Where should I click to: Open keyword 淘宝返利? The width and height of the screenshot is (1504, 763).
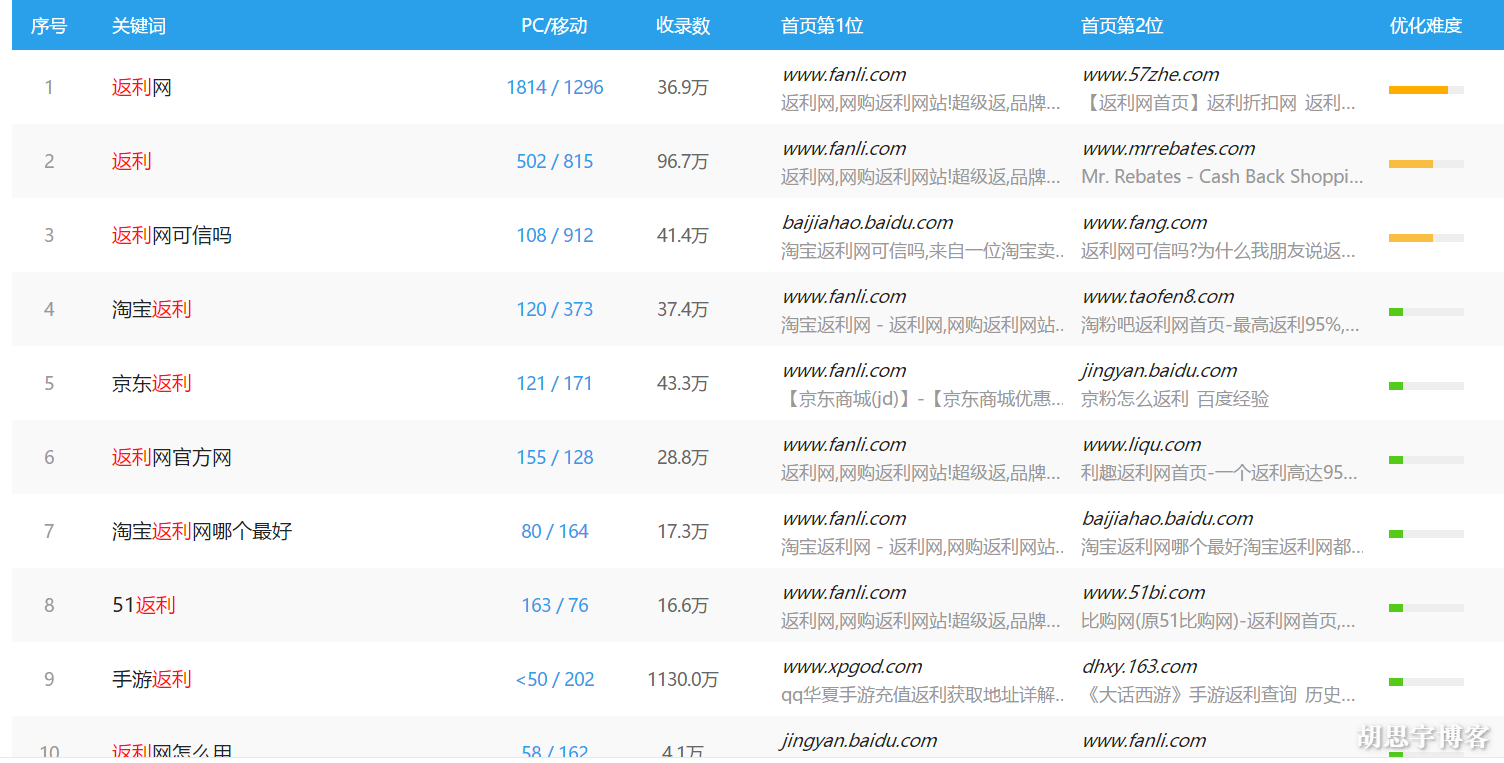pyautogui.click(x=152, y=310)
